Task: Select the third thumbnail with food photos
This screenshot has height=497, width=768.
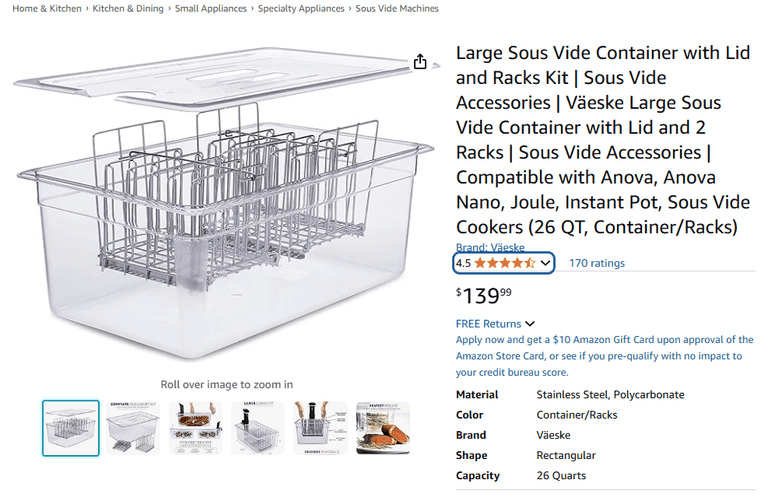Action: click(195, 428)
